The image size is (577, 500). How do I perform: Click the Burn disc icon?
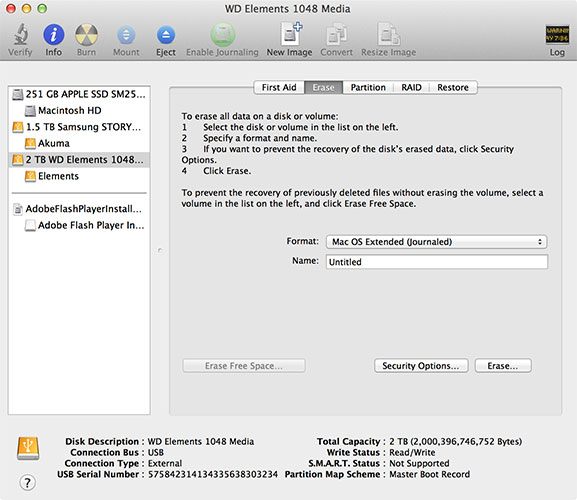coord(86,35)
